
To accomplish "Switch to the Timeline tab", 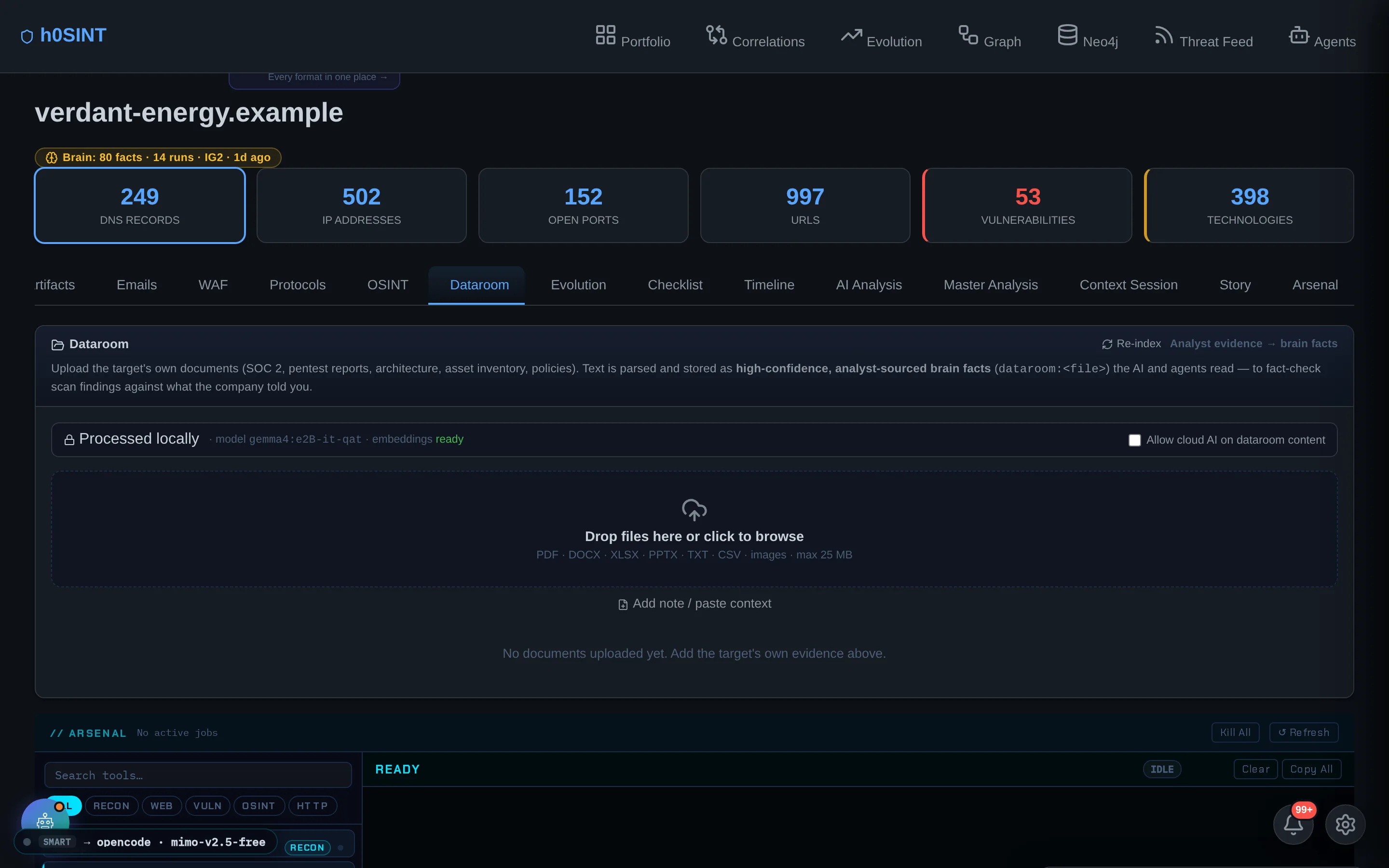I will tap(769, 285).
